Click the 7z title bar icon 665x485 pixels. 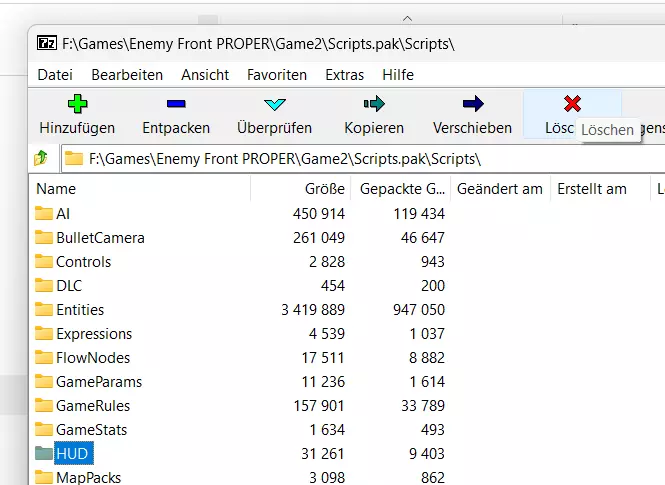47,43
